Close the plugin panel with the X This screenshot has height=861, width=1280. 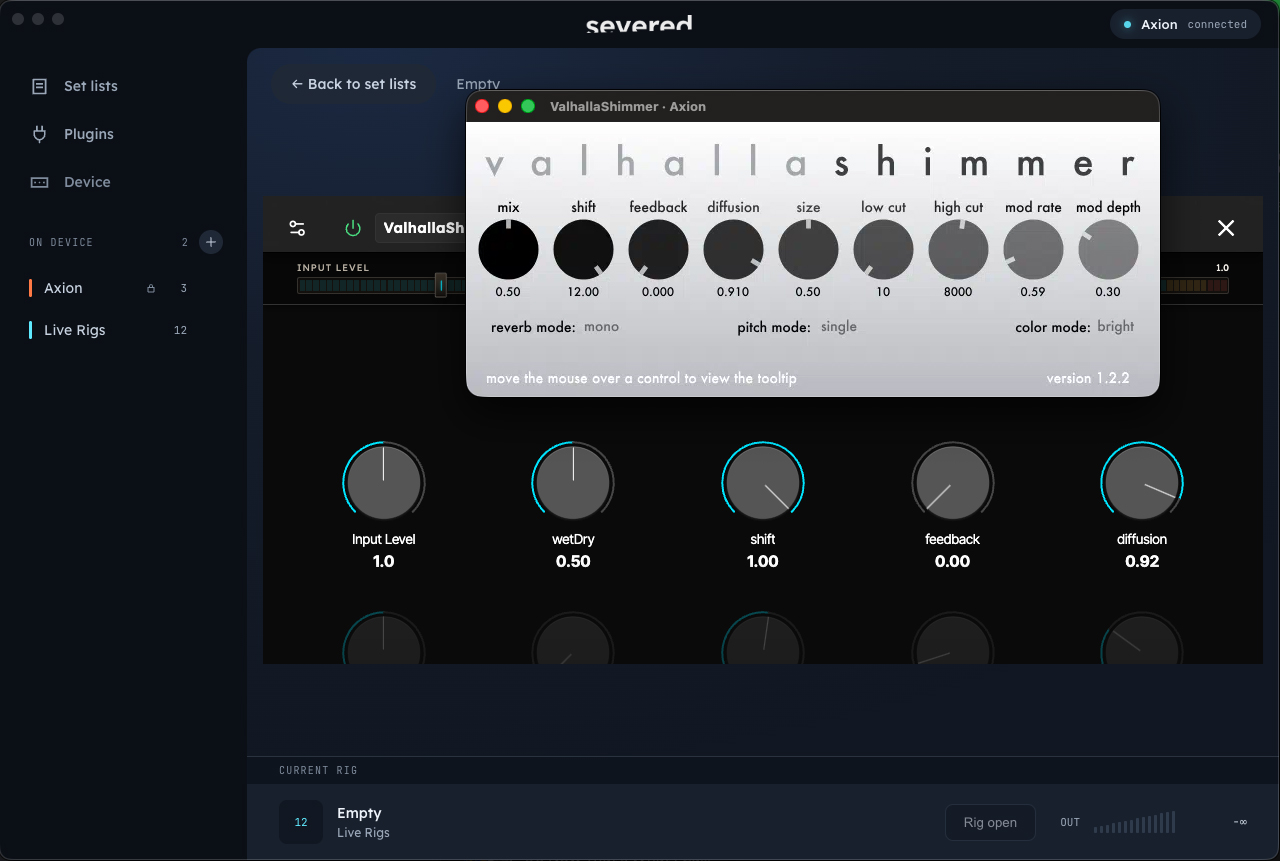coord(1226,228)
